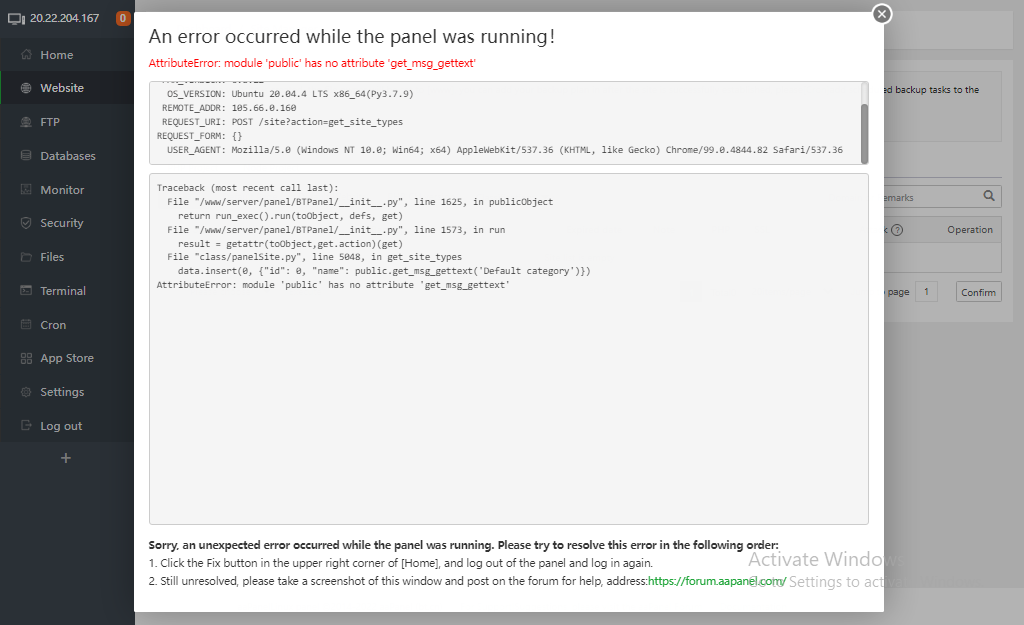Select the Website menu item
This screenshot has height=625, width=1024.
pyautogui.click(x=62, y=88)
